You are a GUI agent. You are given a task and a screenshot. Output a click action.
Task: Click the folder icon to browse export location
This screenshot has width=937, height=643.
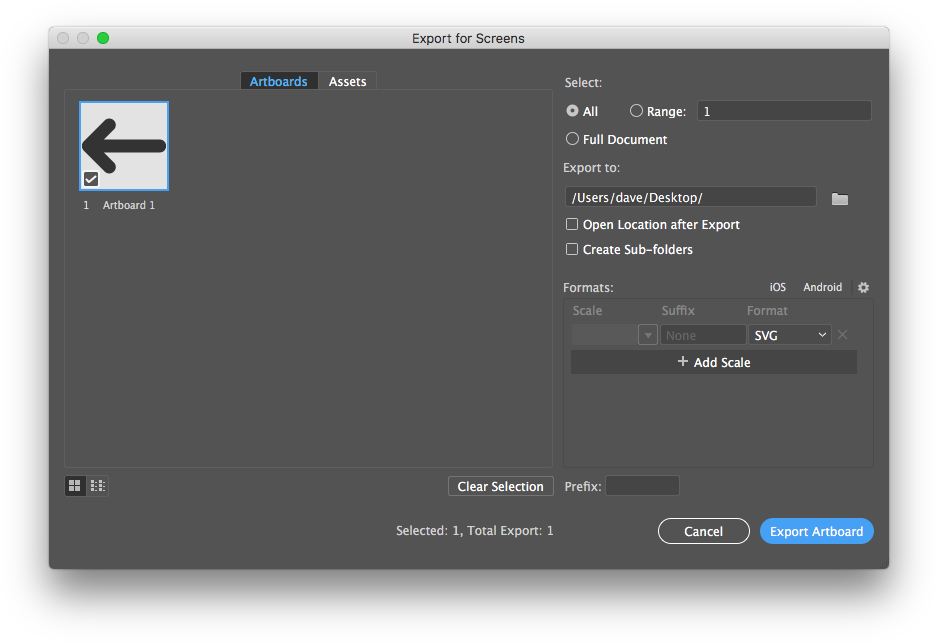(x=840, y=198)
